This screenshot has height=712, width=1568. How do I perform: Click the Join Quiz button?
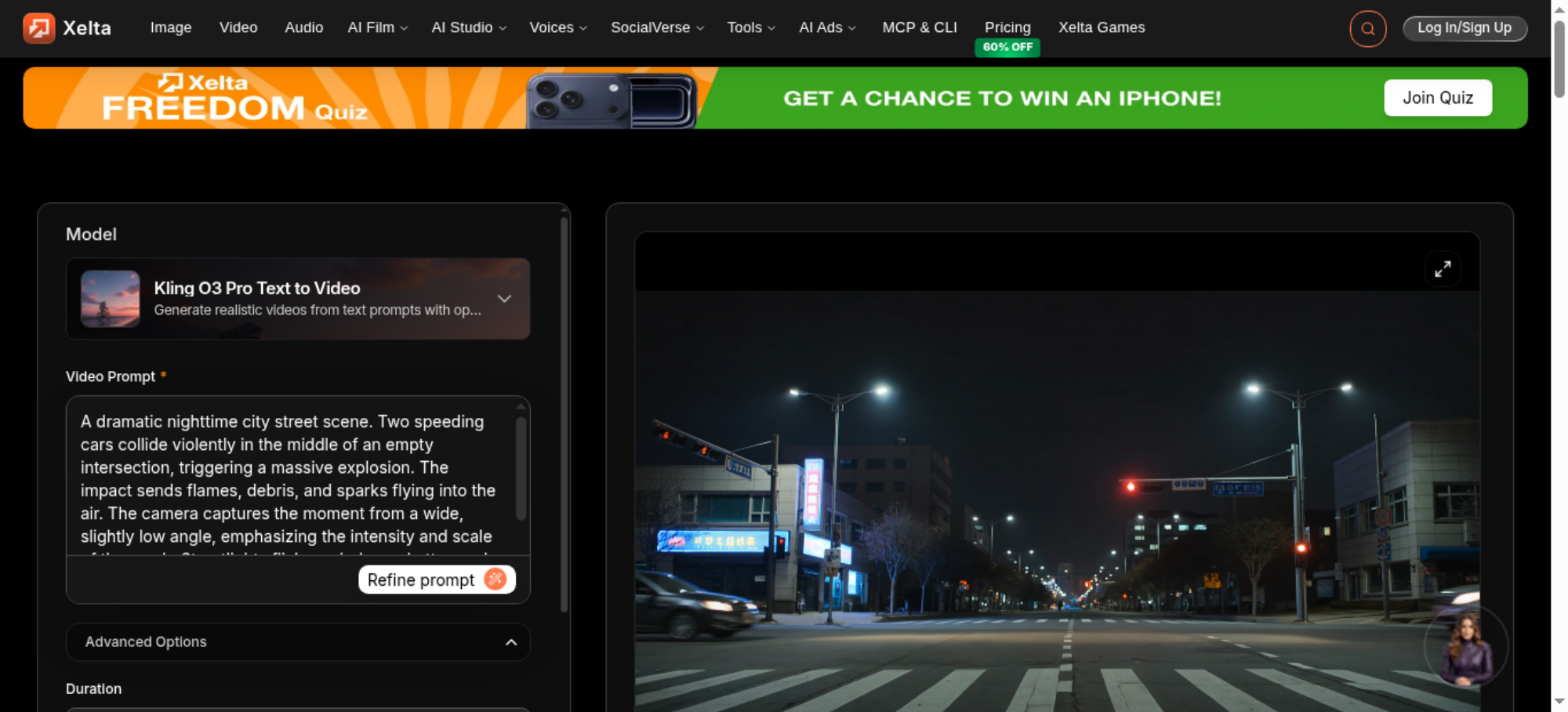[x=1438, y=98]
